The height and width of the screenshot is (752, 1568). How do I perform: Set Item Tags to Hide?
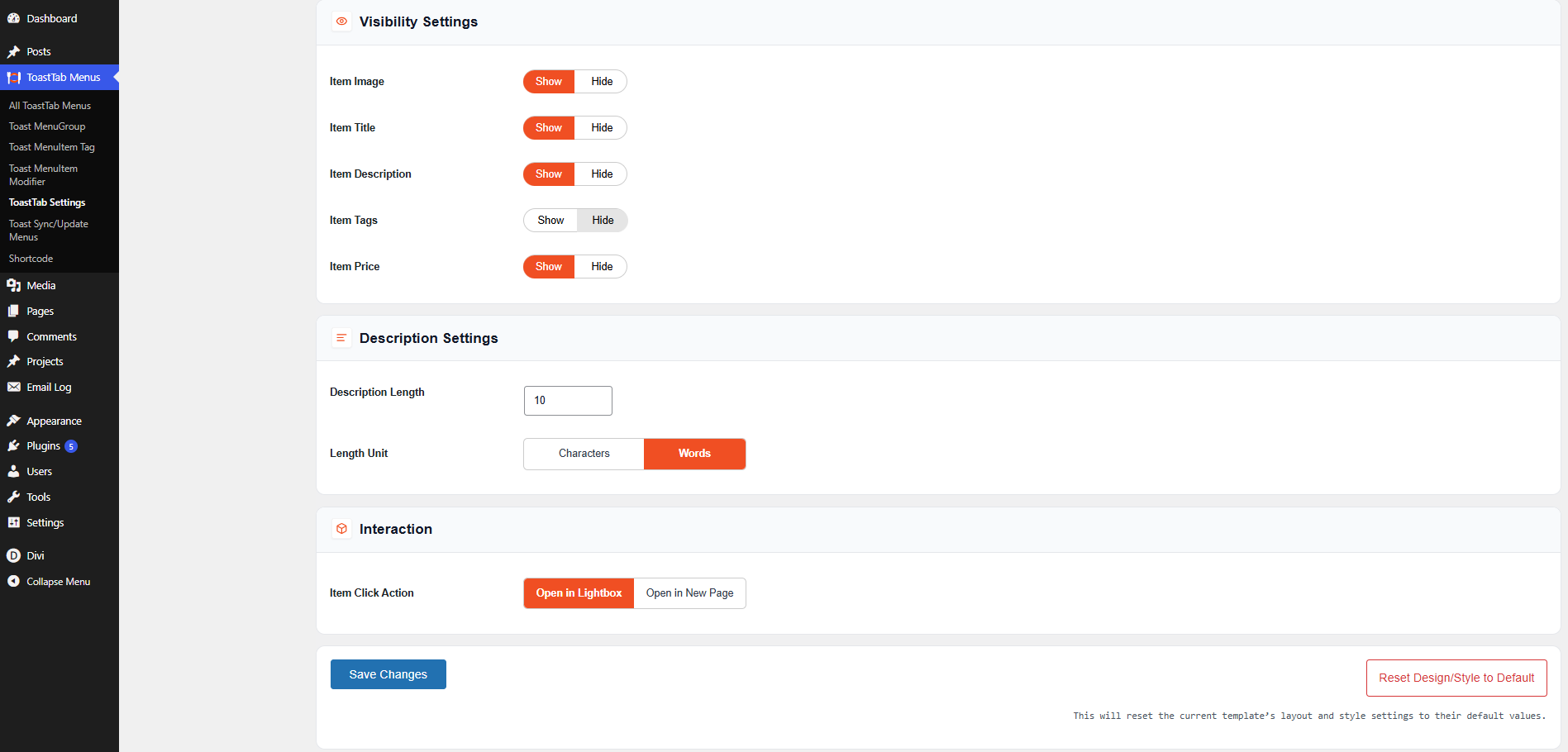click(603, 221)
